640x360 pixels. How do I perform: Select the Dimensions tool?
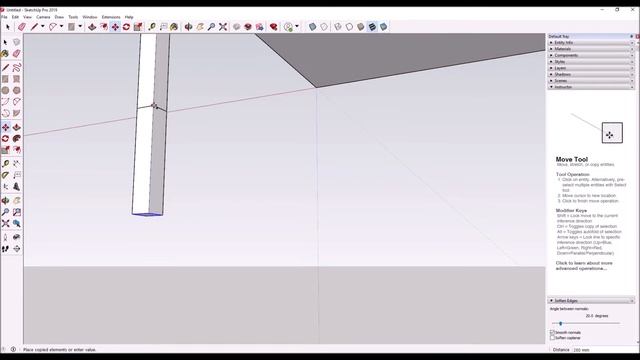(17, 164)
